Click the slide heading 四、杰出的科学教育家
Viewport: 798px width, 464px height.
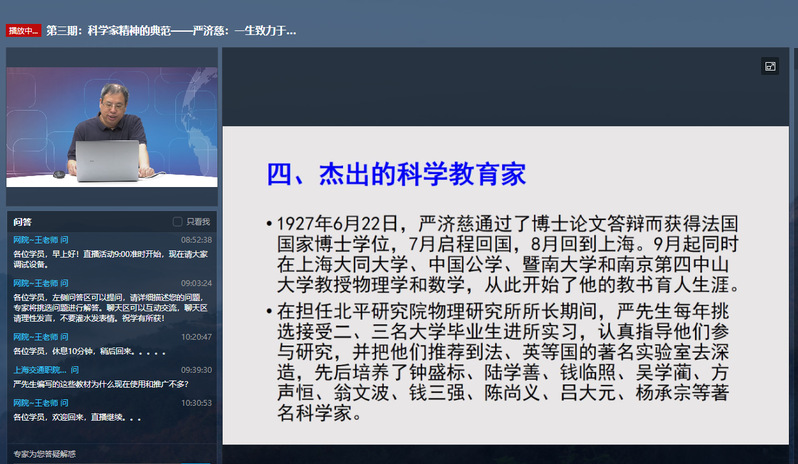click(x=395, y=174)
